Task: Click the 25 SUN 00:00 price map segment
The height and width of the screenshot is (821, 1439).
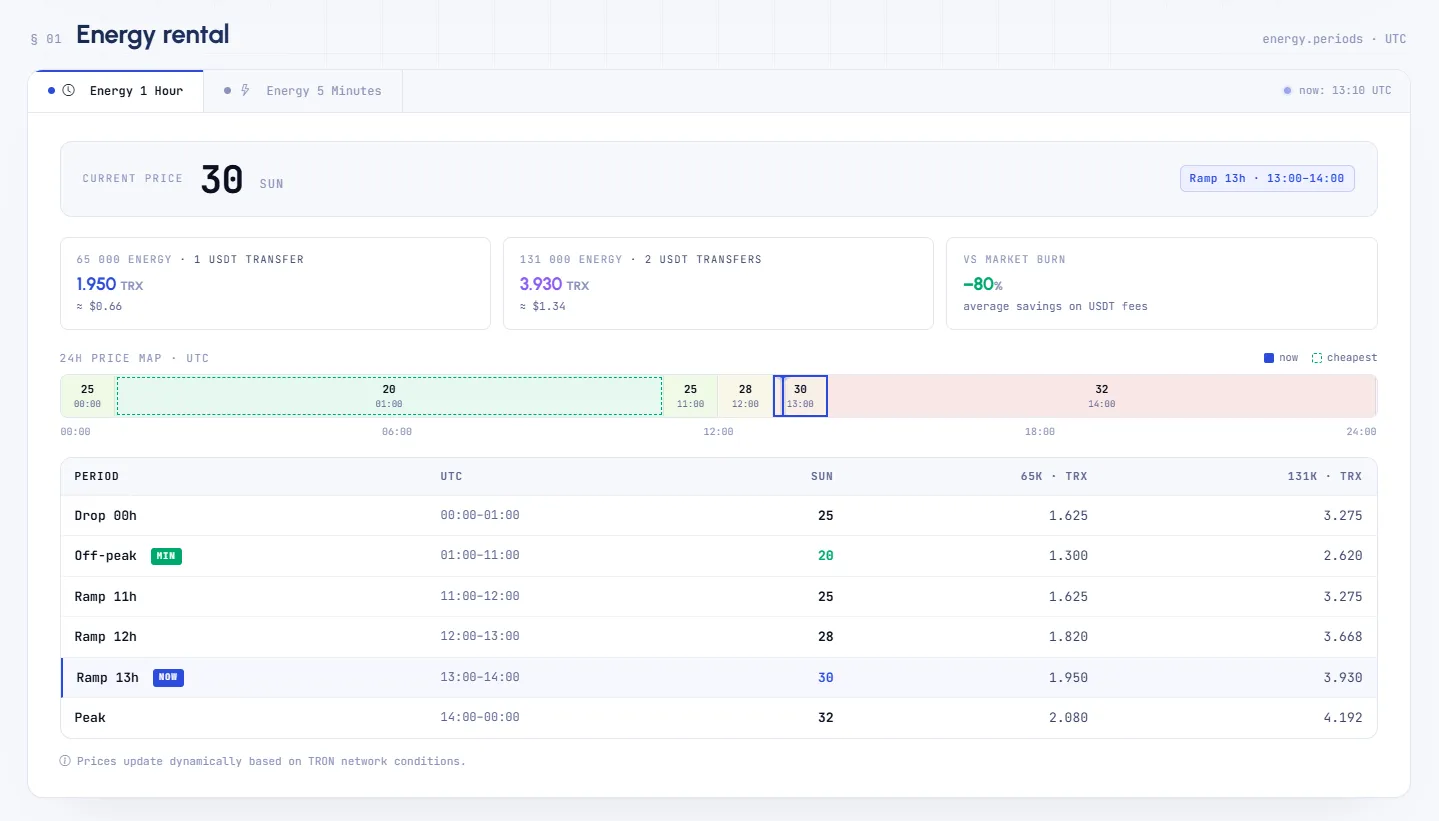Action: (88, 396)
